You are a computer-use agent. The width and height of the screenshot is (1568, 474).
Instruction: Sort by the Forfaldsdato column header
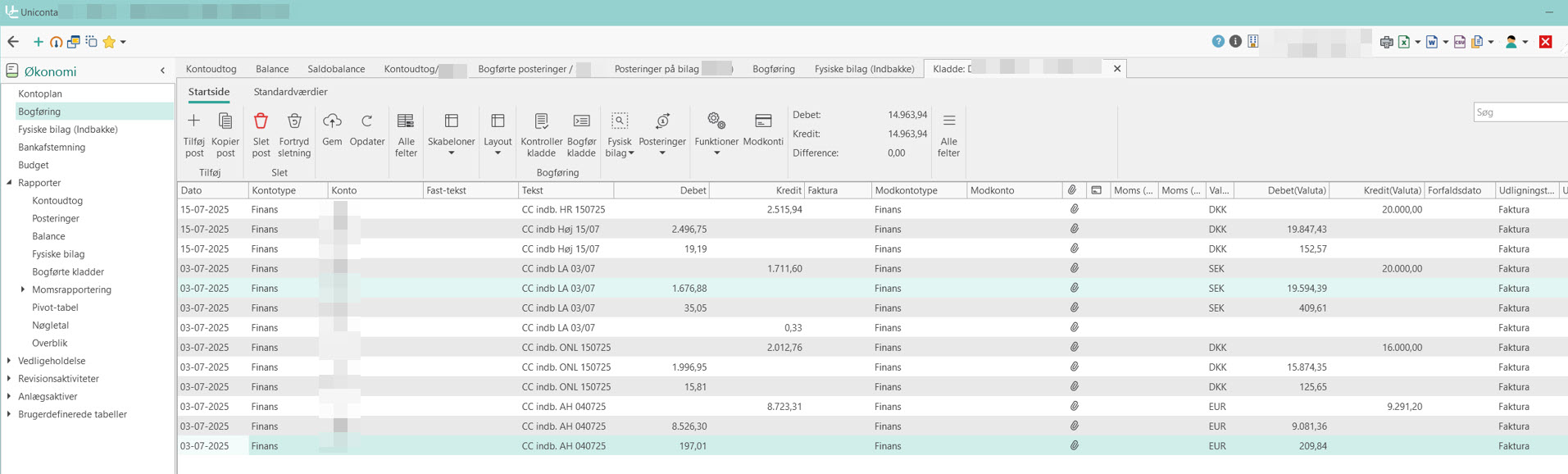pyautogui.click(x=1461, y=190)
